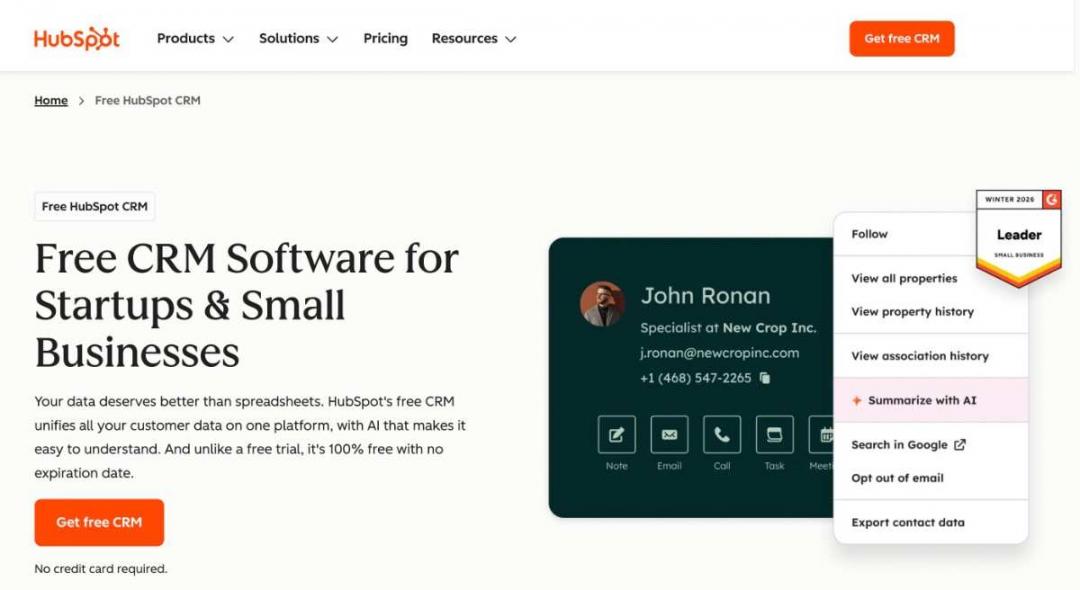
Task: Open the Note action icon
Action: pyautogui.click(x=616, y=434)
